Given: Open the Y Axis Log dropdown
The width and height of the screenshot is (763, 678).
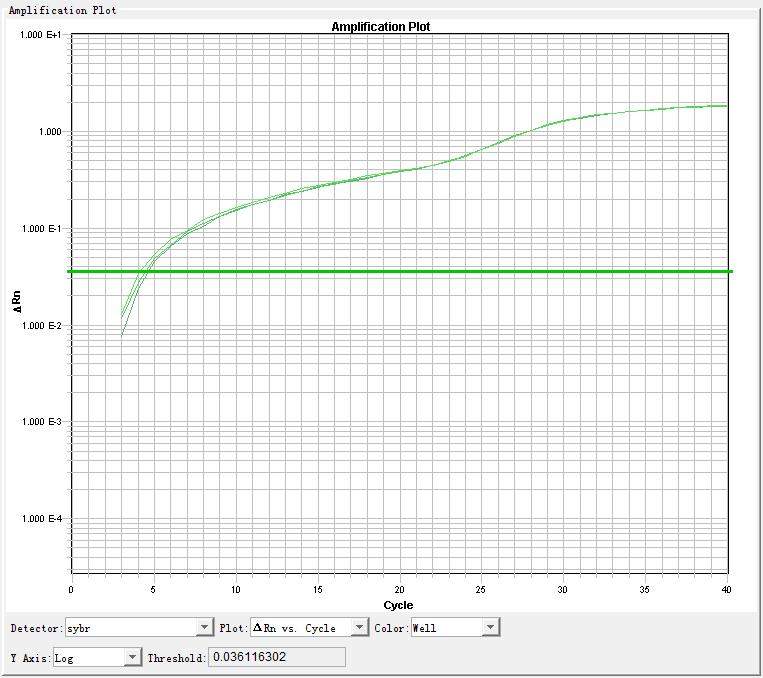Looking at the screenshot, I should pos(97,658).
